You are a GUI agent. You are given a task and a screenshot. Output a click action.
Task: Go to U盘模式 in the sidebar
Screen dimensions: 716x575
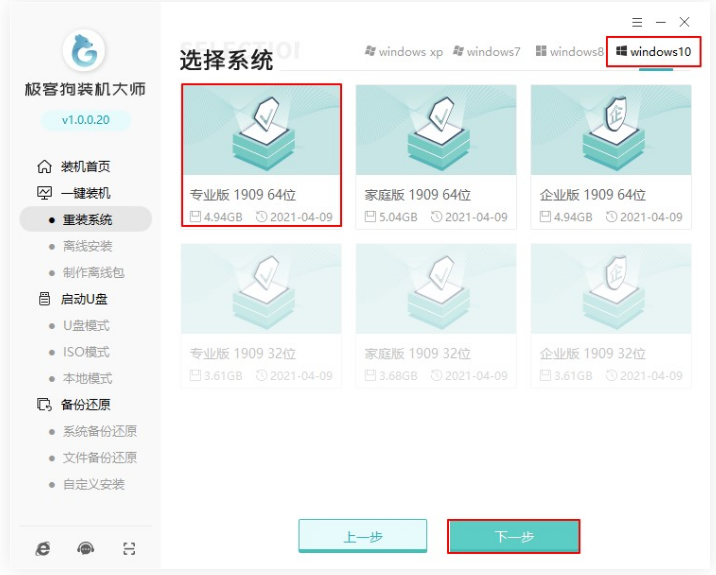(85, 326)
